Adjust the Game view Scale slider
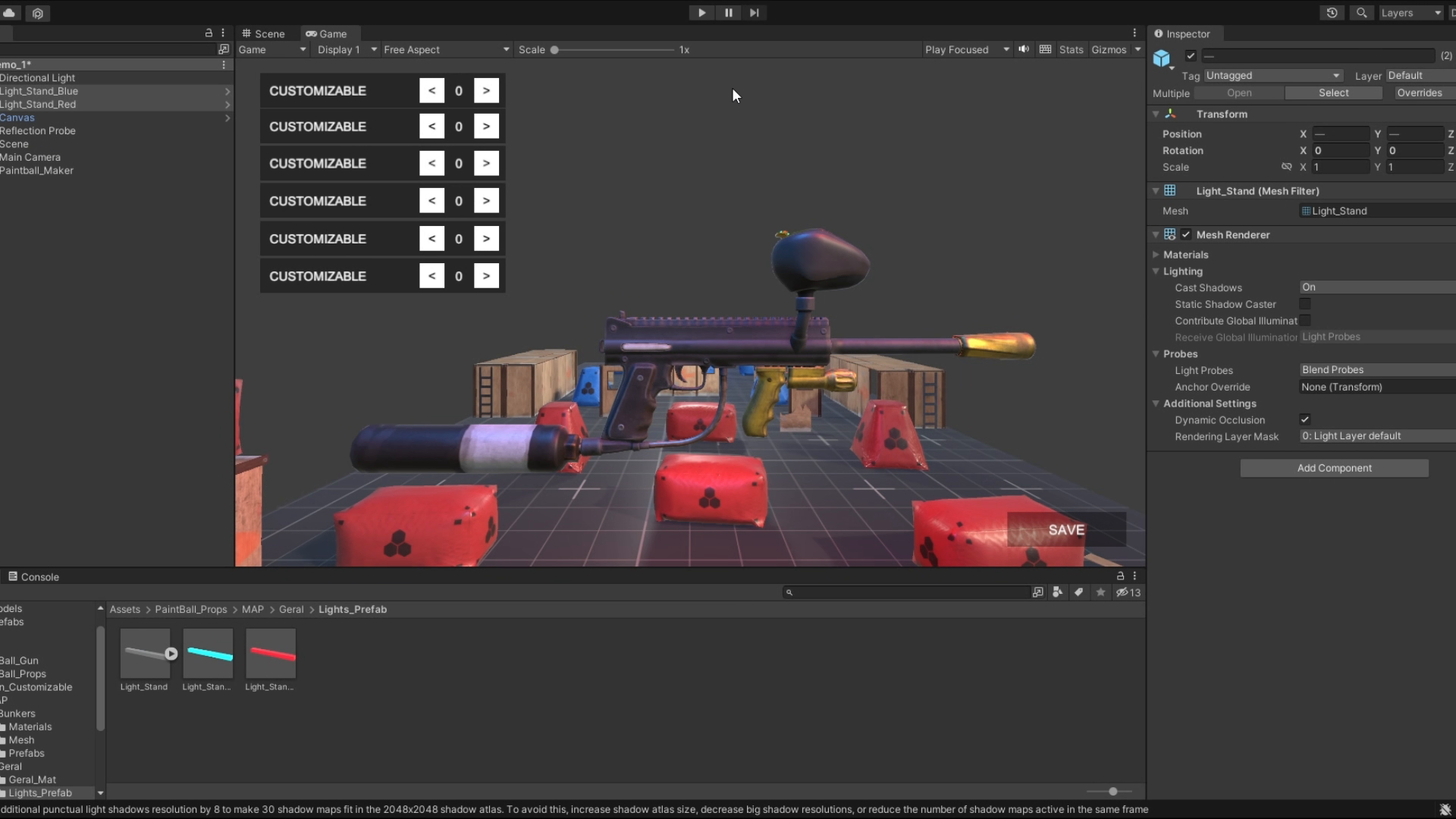 click(x=613, y=49)
